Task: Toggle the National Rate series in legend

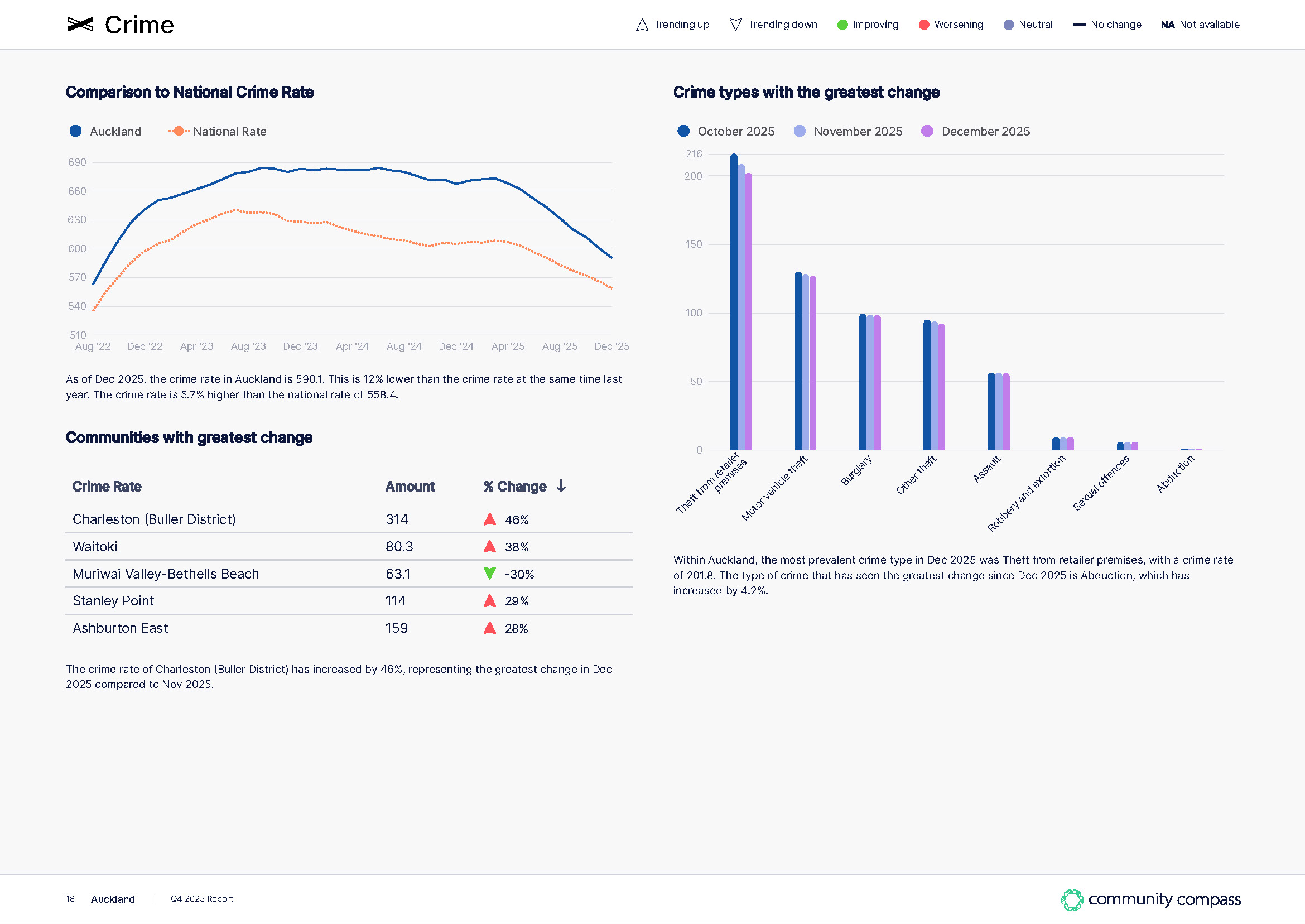Action: [217, 132]
